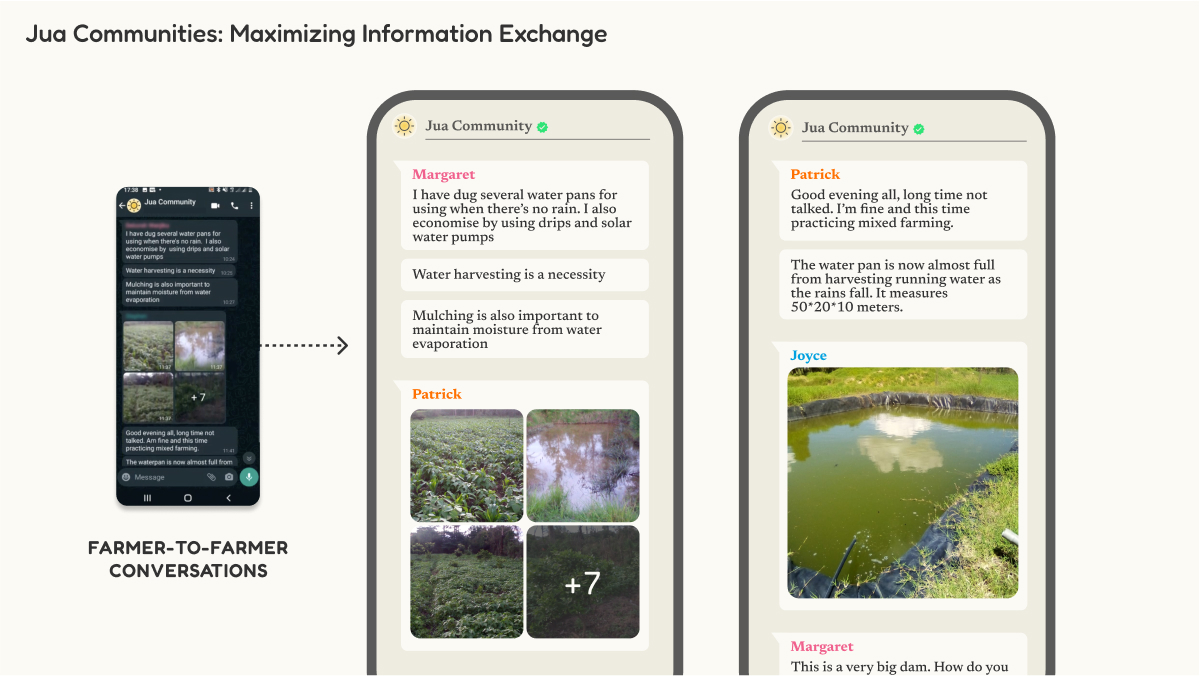Click 'Farmer-to-Farmer Conversations' caption
Image resolution: width=1200 pixels, height=676 pixels.
coord(188,560)
